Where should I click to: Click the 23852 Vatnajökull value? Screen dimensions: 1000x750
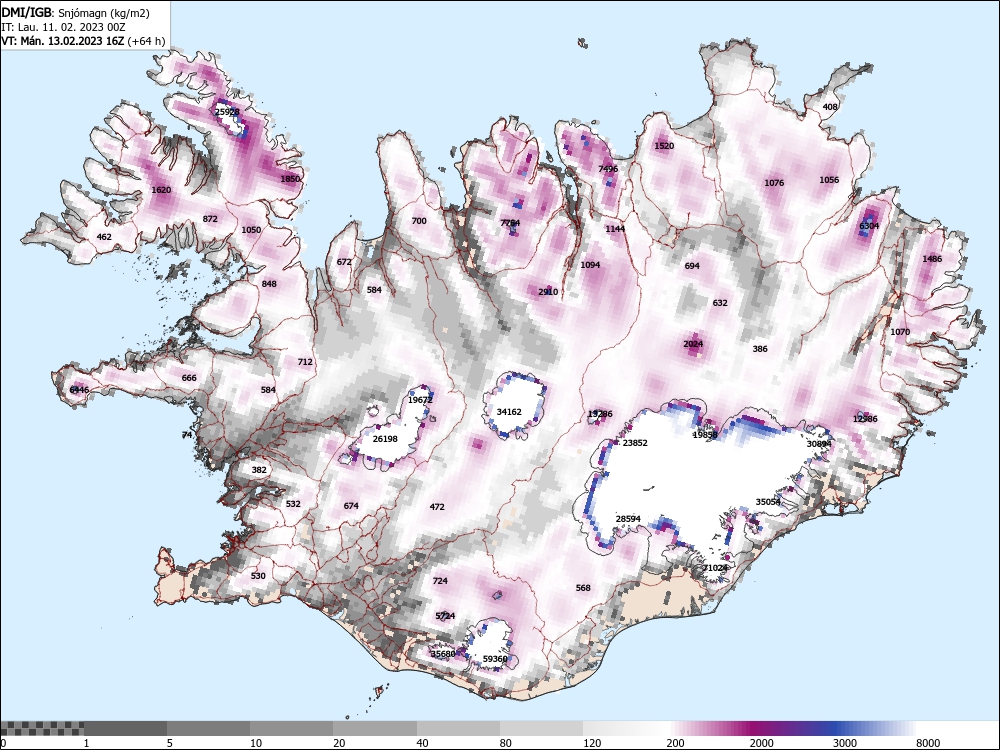point(635,443)
